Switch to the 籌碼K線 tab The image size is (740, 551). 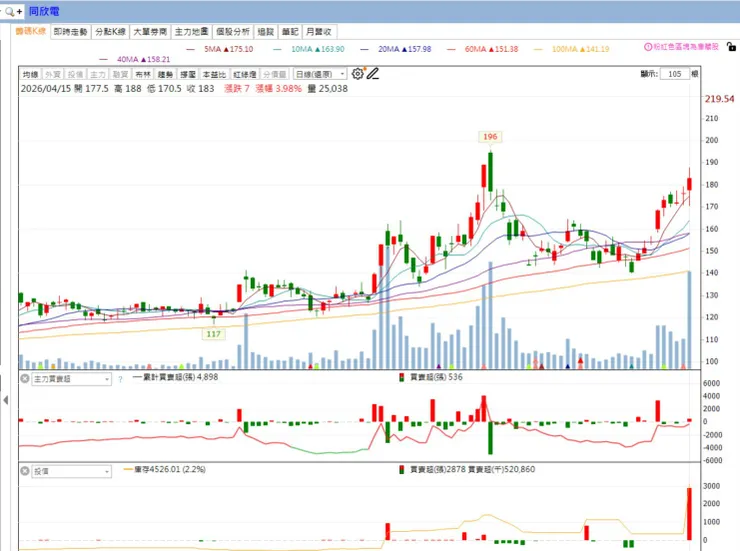(31, 31)
